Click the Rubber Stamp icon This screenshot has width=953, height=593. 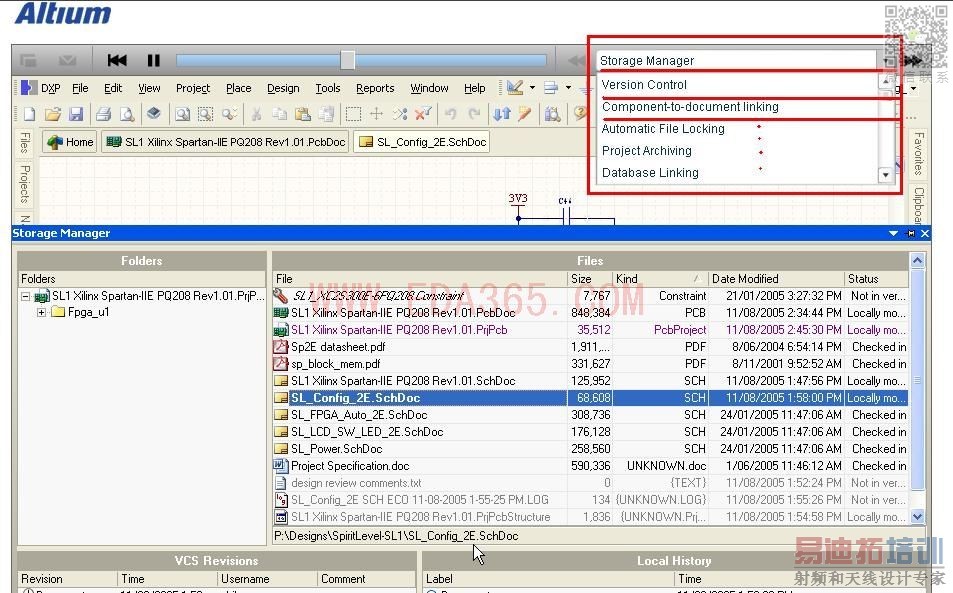[326, 114]
